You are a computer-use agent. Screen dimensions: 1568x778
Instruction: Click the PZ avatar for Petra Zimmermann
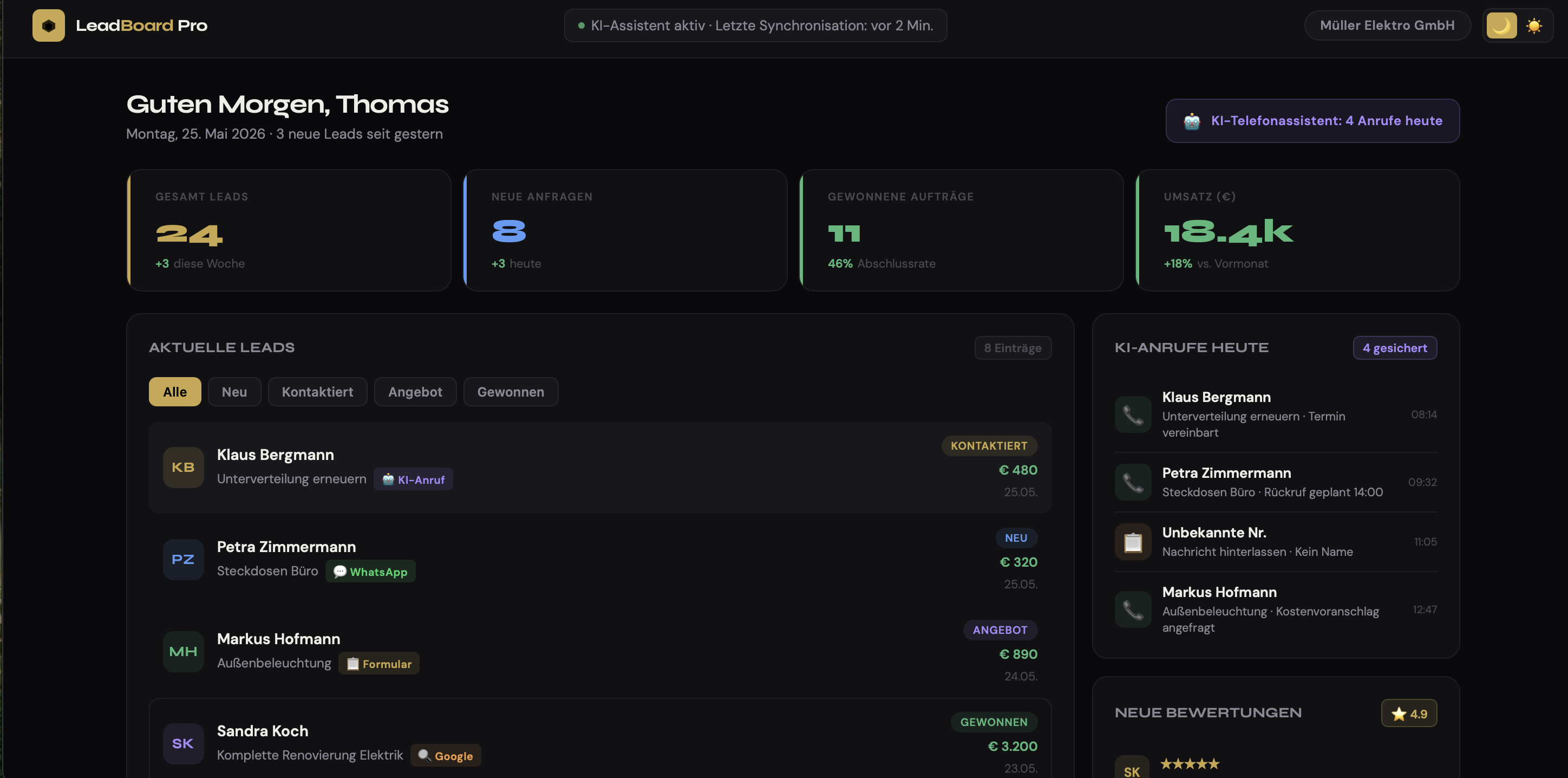pos(183,559)
